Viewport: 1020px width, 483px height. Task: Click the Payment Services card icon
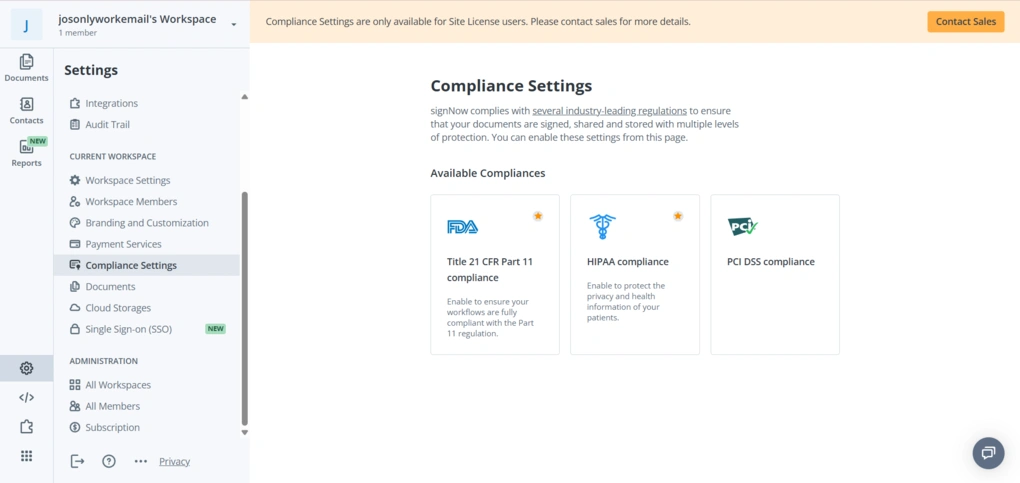click(75, 244)
